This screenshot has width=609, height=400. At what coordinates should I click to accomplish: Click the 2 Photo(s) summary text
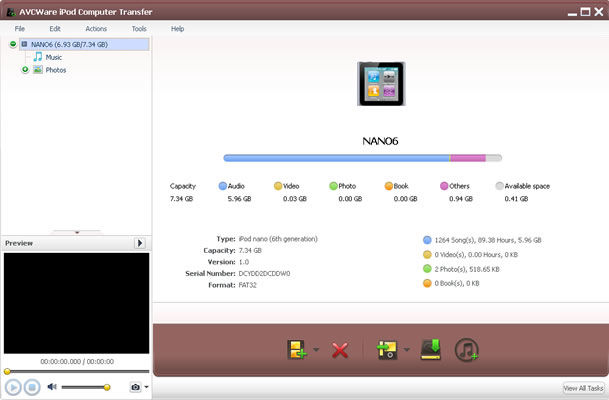click(467, 269)
